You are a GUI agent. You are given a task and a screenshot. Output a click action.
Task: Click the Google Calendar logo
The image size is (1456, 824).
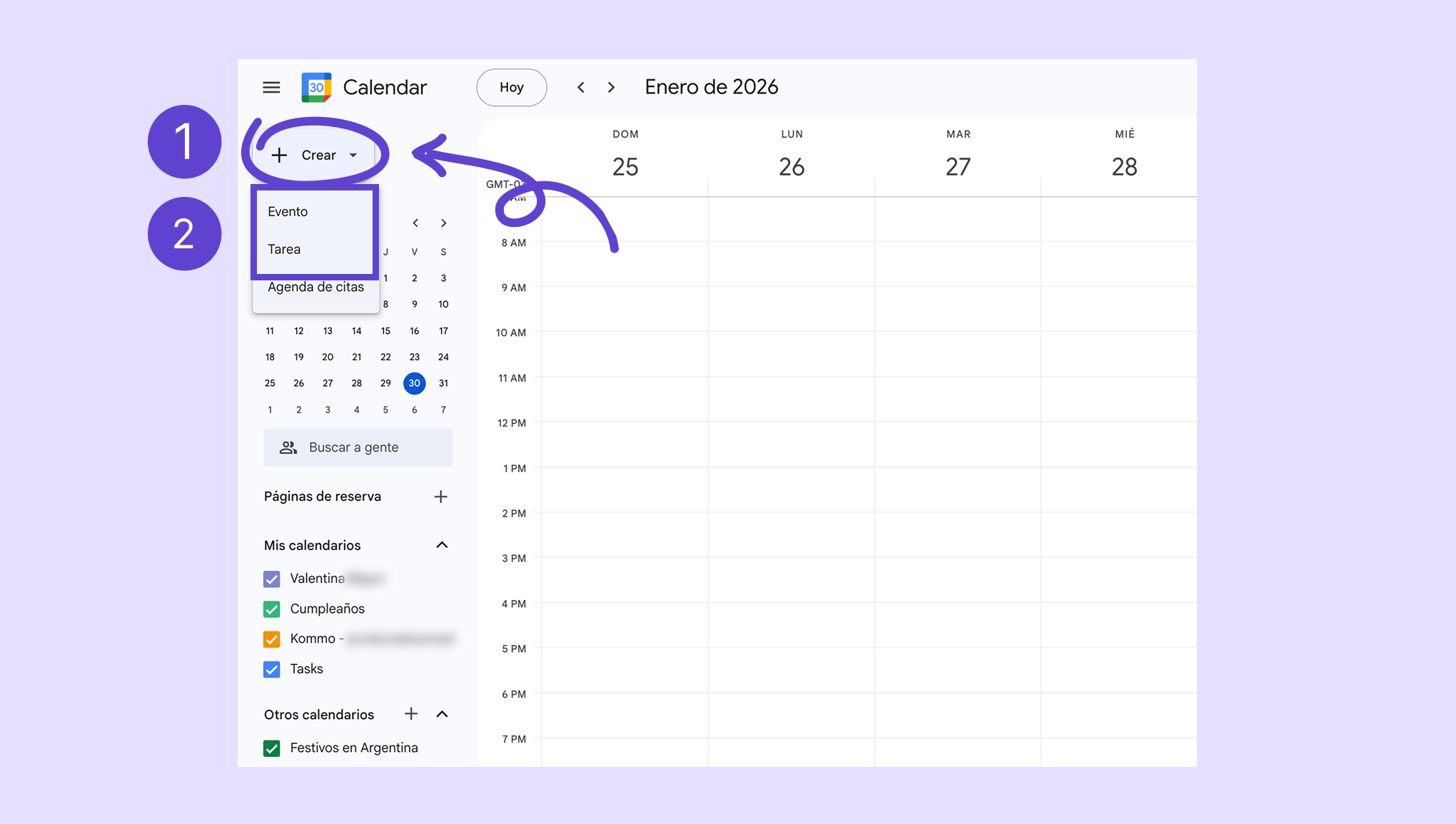316,87
